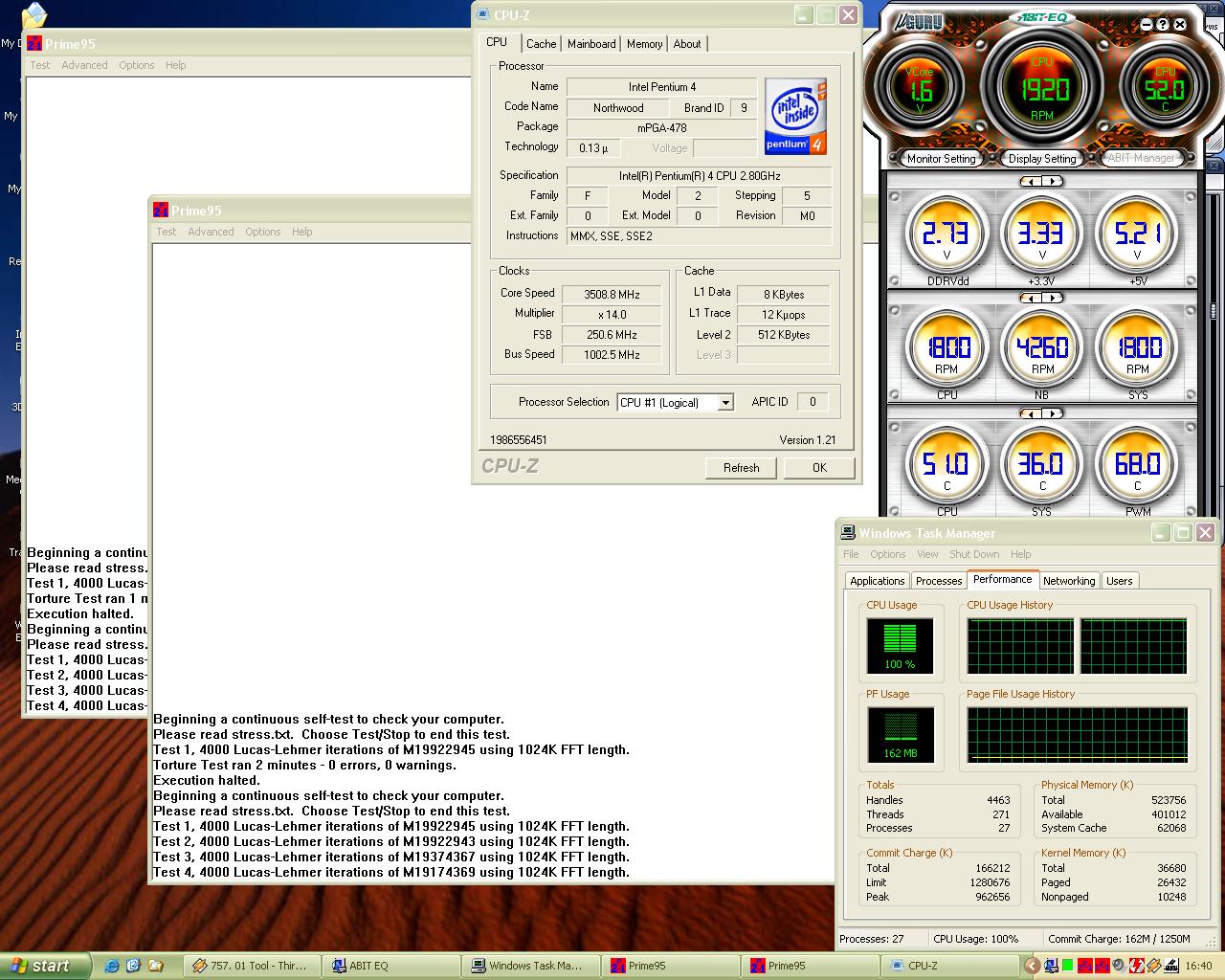Select the SYS fan 1800 RPM gauge
This screenshot has height=980, width=1225.
tap(1136, 347)
